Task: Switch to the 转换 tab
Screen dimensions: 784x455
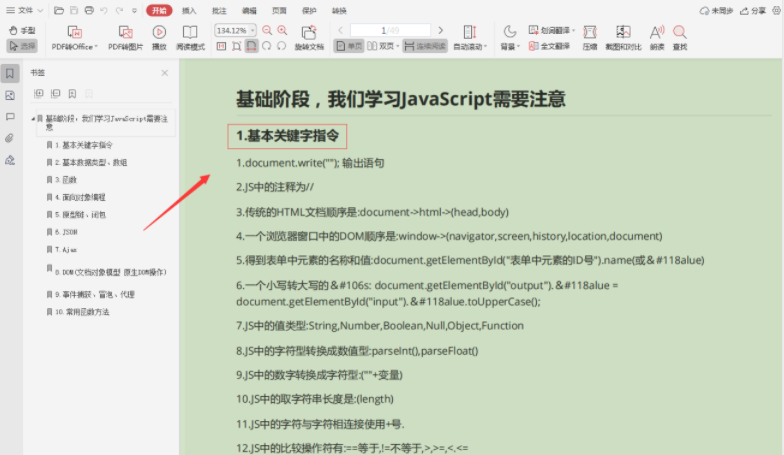Action: (x=339, y=10)
